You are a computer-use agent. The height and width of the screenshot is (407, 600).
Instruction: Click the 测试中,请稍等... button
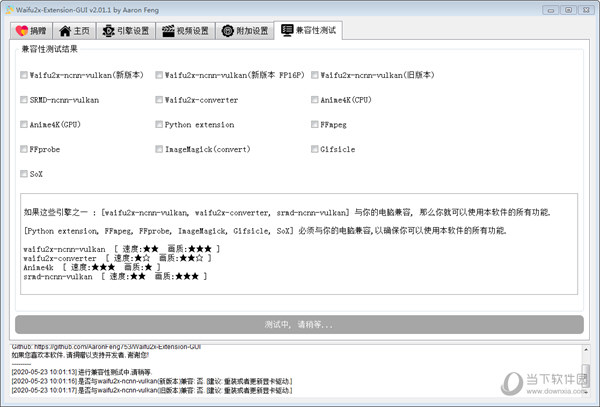(x=299, y=325)
